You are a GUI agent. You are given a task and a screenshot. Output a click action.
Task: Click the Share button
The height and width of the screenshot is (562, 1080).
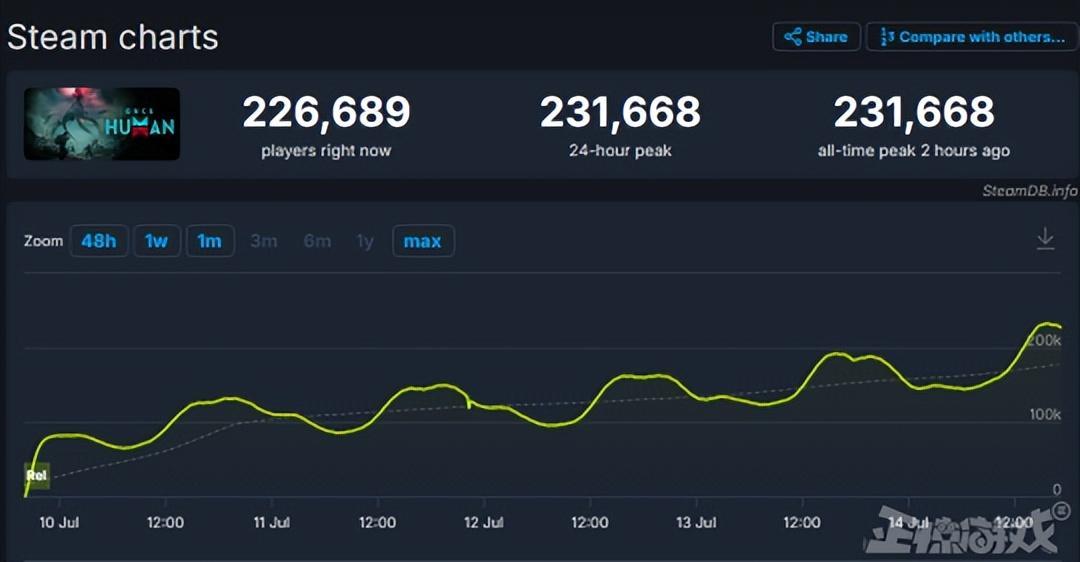816,37
